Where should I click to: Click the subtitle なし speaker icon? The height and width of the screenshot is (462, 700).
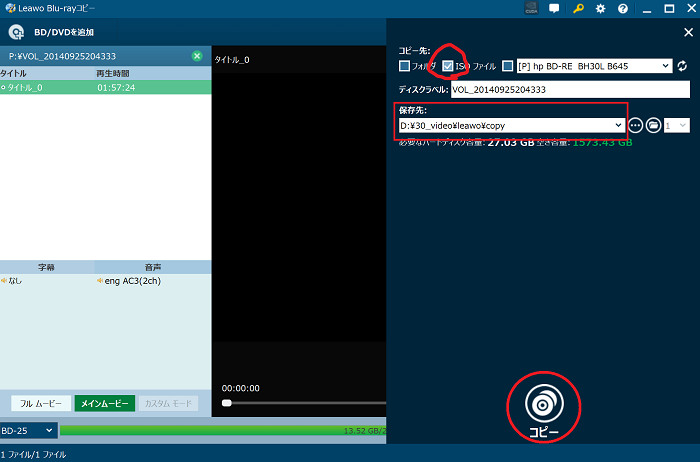point(4,281)
